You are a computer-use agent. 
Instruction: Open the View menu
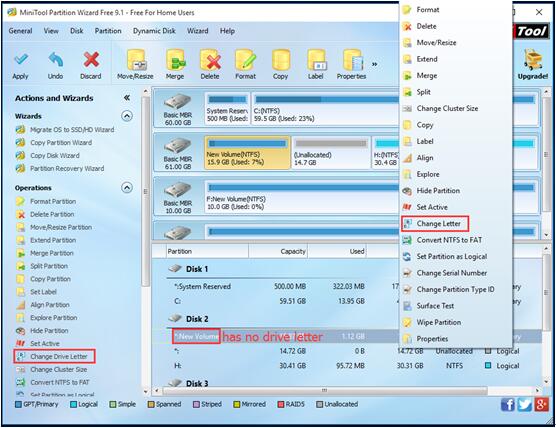point(51,31)
